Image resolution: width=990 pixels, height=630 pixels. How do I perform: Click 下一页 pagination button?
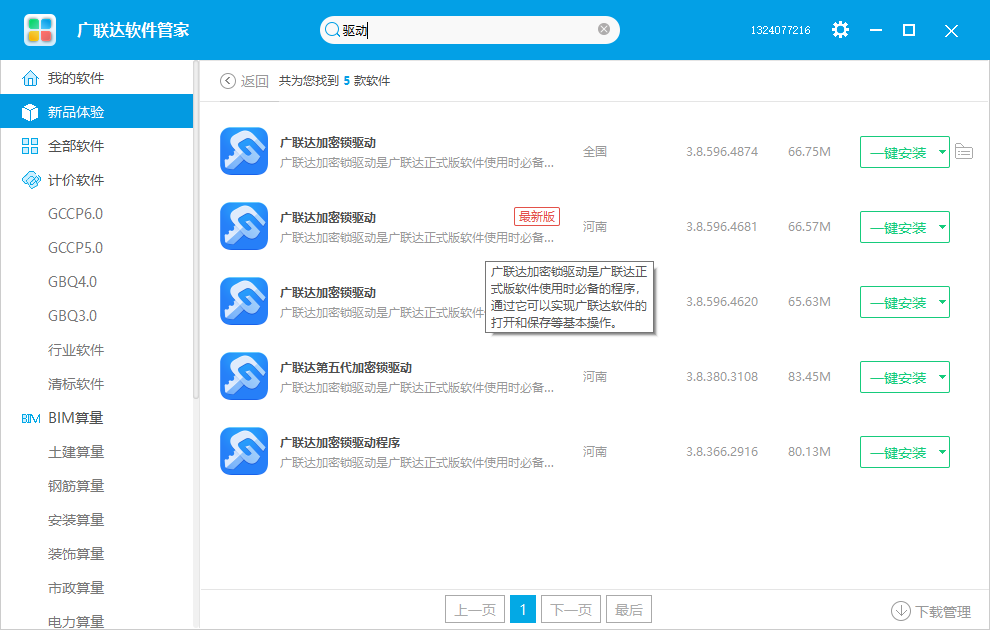pos(571,609)
